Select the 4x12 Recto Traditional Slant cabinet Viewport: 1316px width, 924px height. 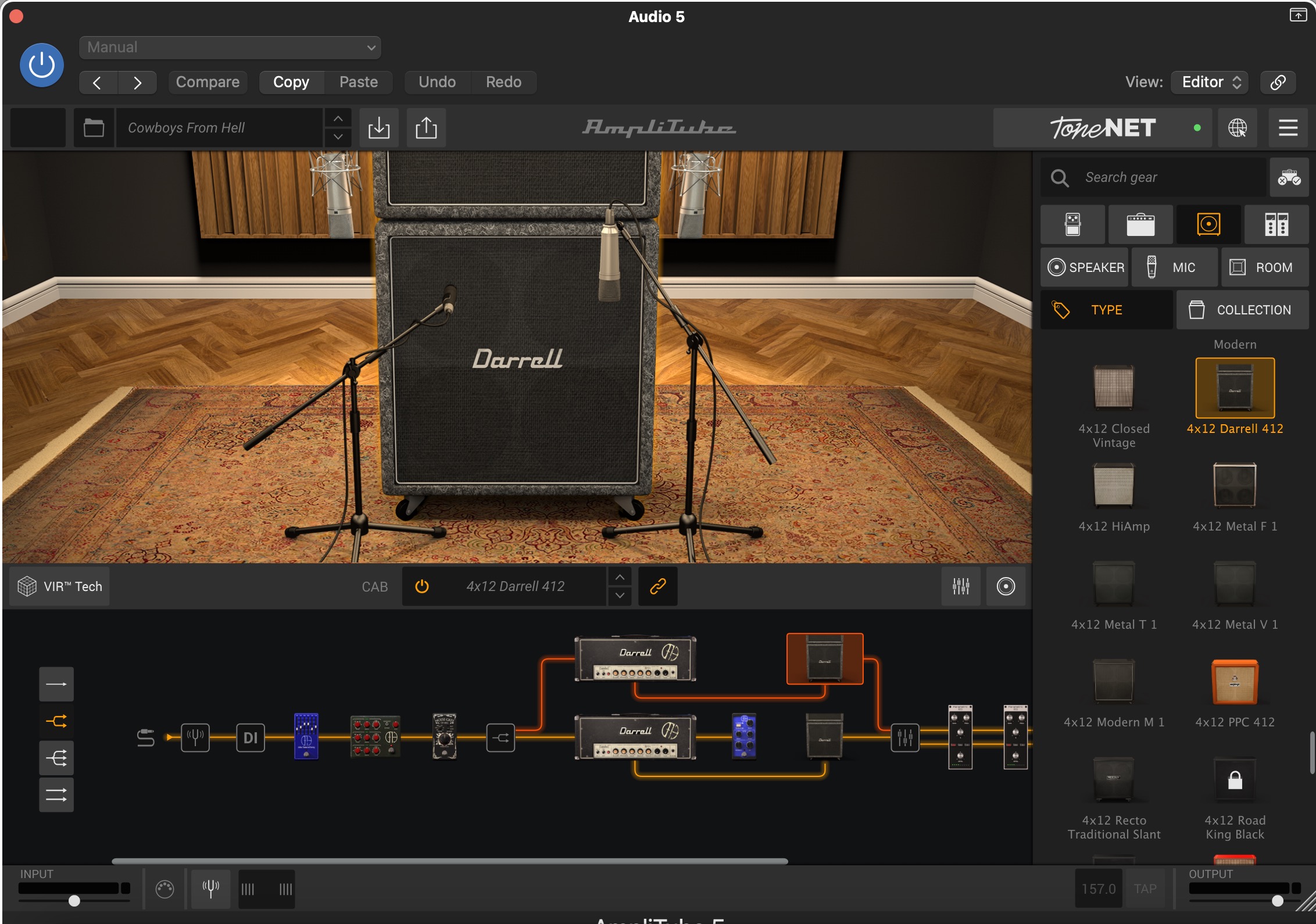click(1114, 779)
